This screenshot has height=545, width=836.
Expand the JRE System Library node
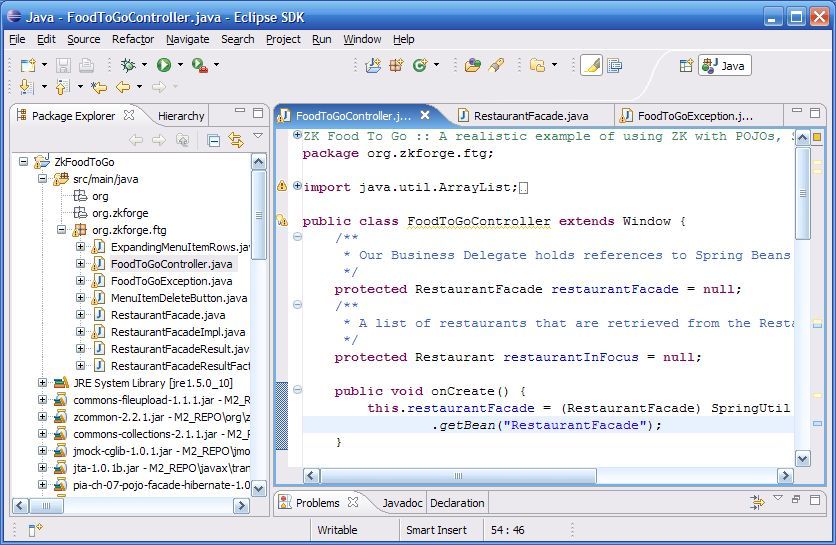(43, 383)
